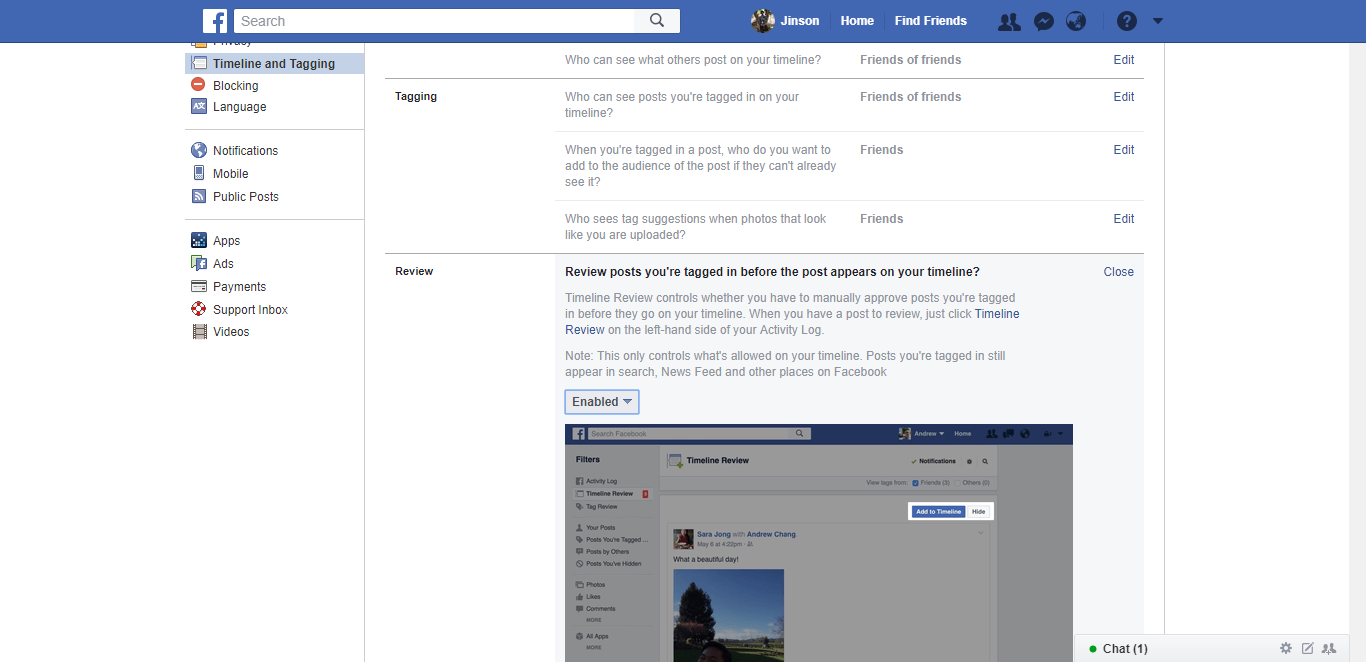Click the Mobile phone icon

198,173
